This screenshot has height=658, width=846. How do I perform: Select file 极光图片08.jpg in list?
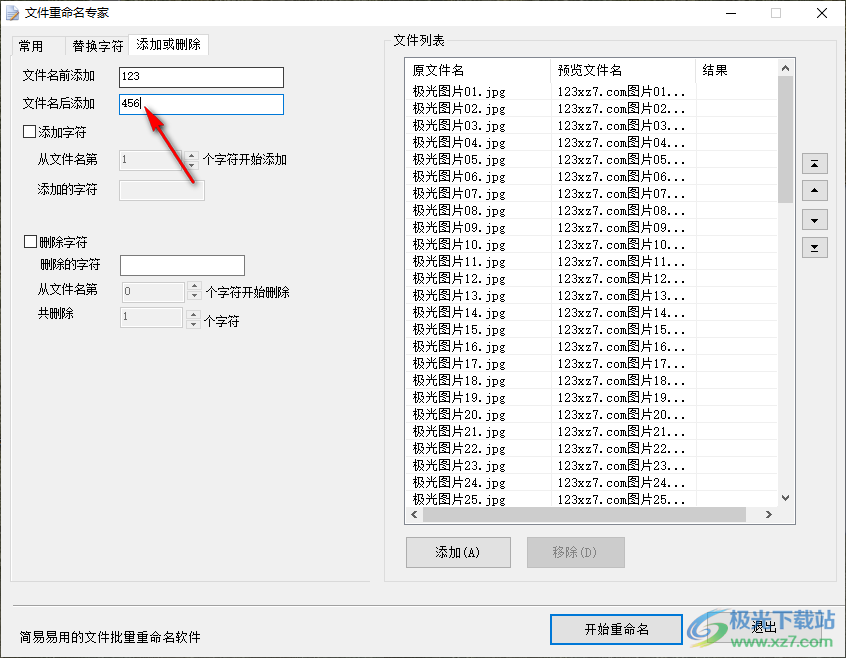click(x=459, y=210)
